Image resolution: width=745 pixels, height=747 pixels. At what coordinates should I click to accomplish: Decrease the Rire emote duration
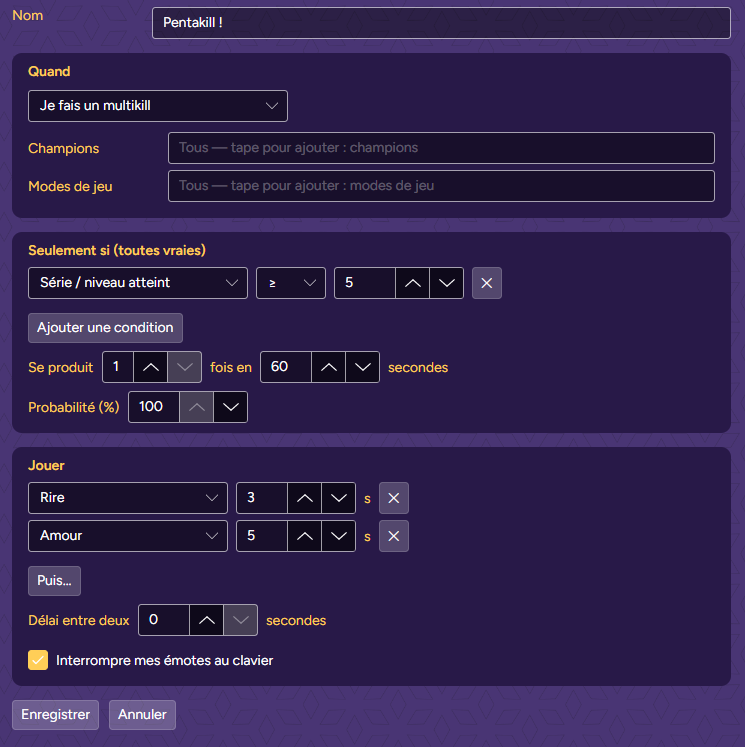point(338,498)
